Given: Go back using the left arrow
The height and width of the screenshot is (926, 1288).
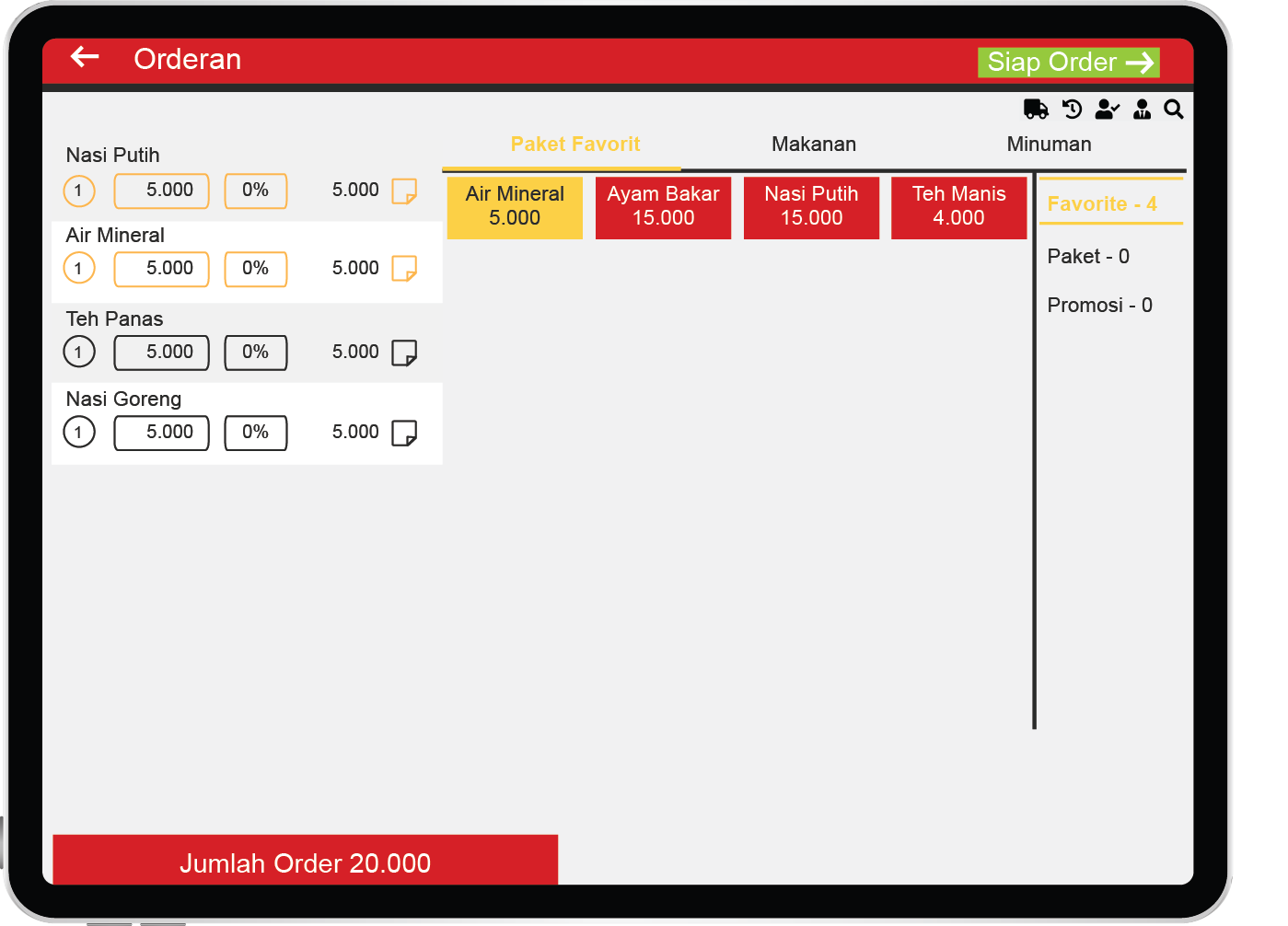Looking at the screenshot, I should tap(85, 57).
